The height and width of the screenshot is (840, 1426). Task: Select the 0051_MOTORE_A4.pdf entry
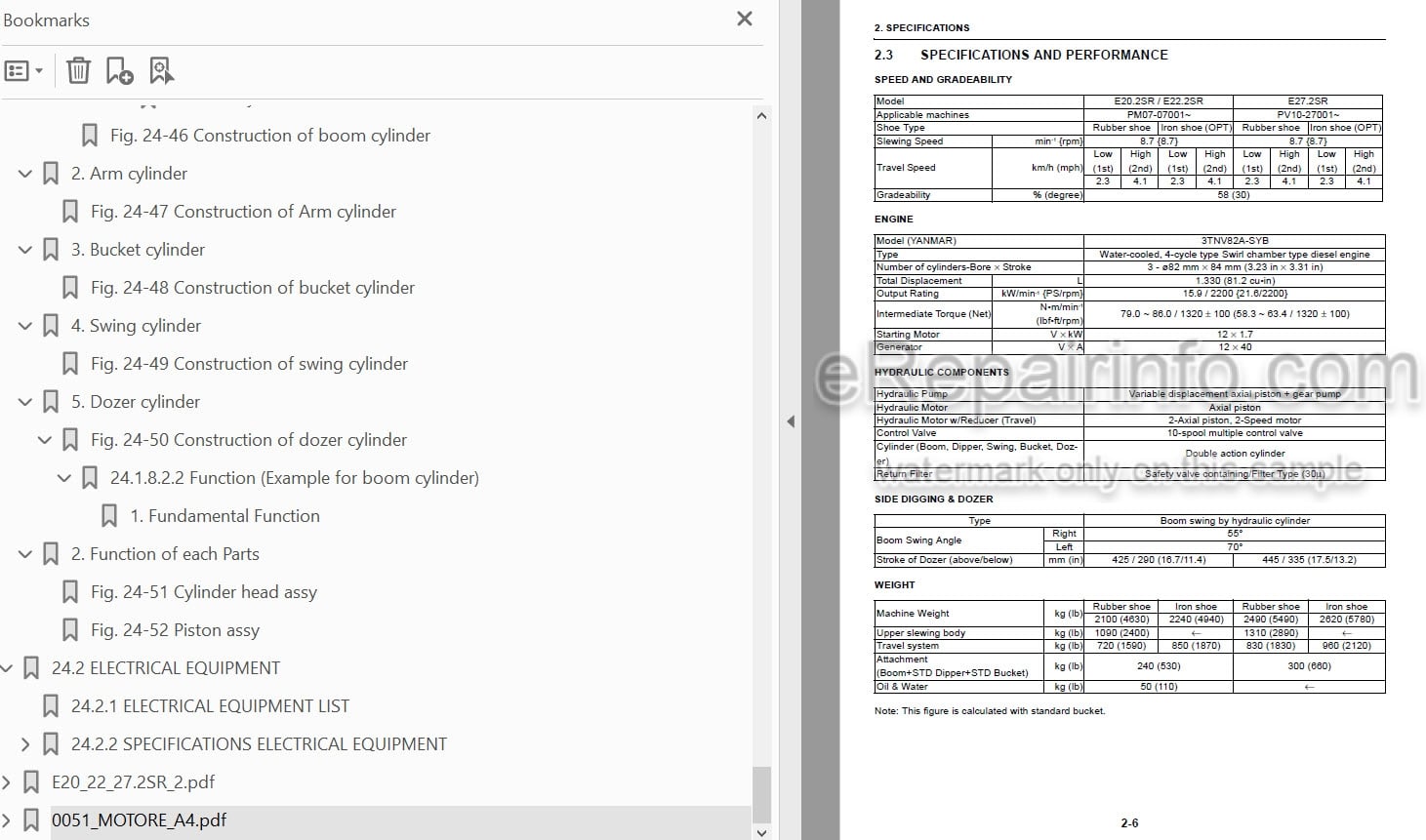pyautogui.click(x=139, y=820)
